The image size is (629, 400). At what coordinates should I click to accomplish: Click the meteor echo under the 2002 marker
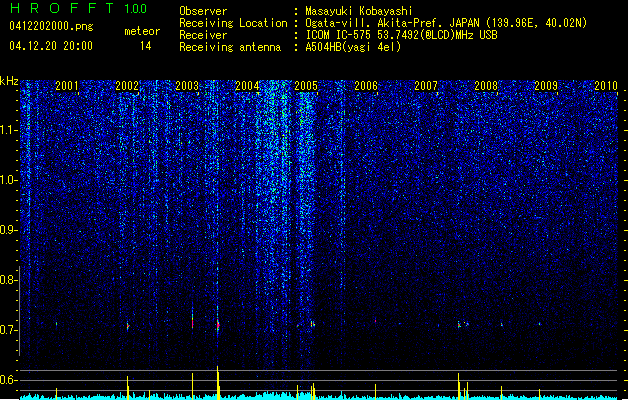coord(128,326)
